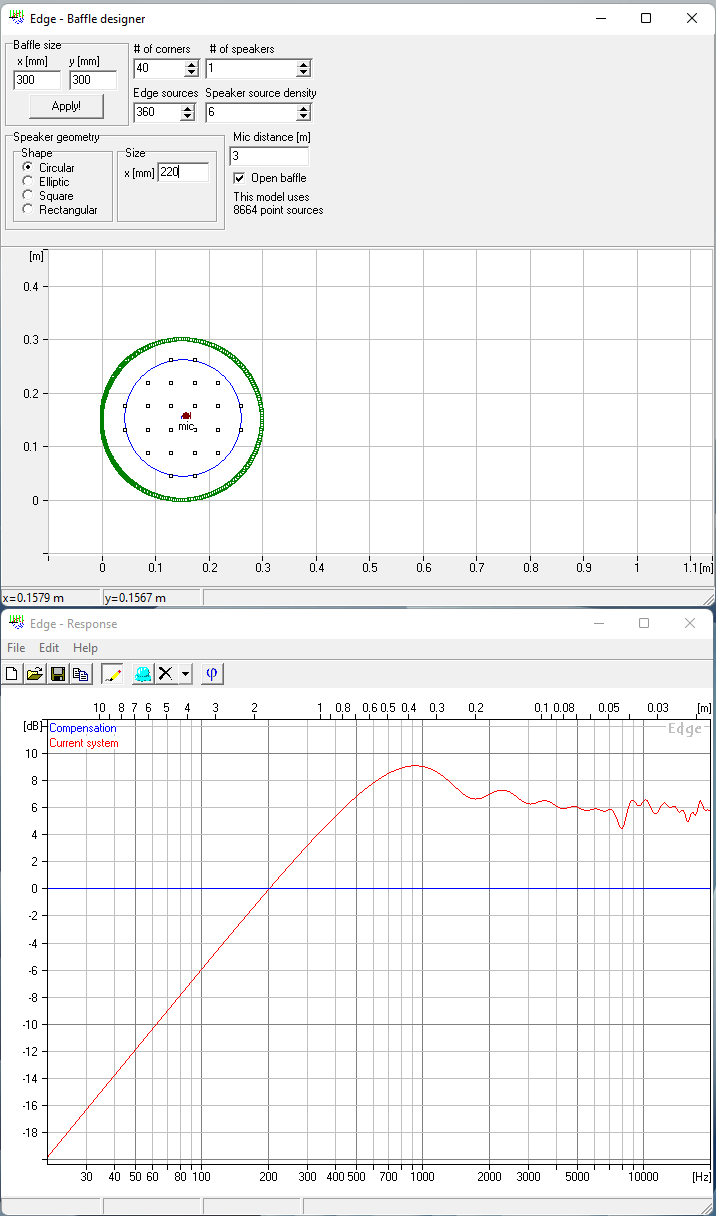Increase the number of corners stepper

pos(191,64)
